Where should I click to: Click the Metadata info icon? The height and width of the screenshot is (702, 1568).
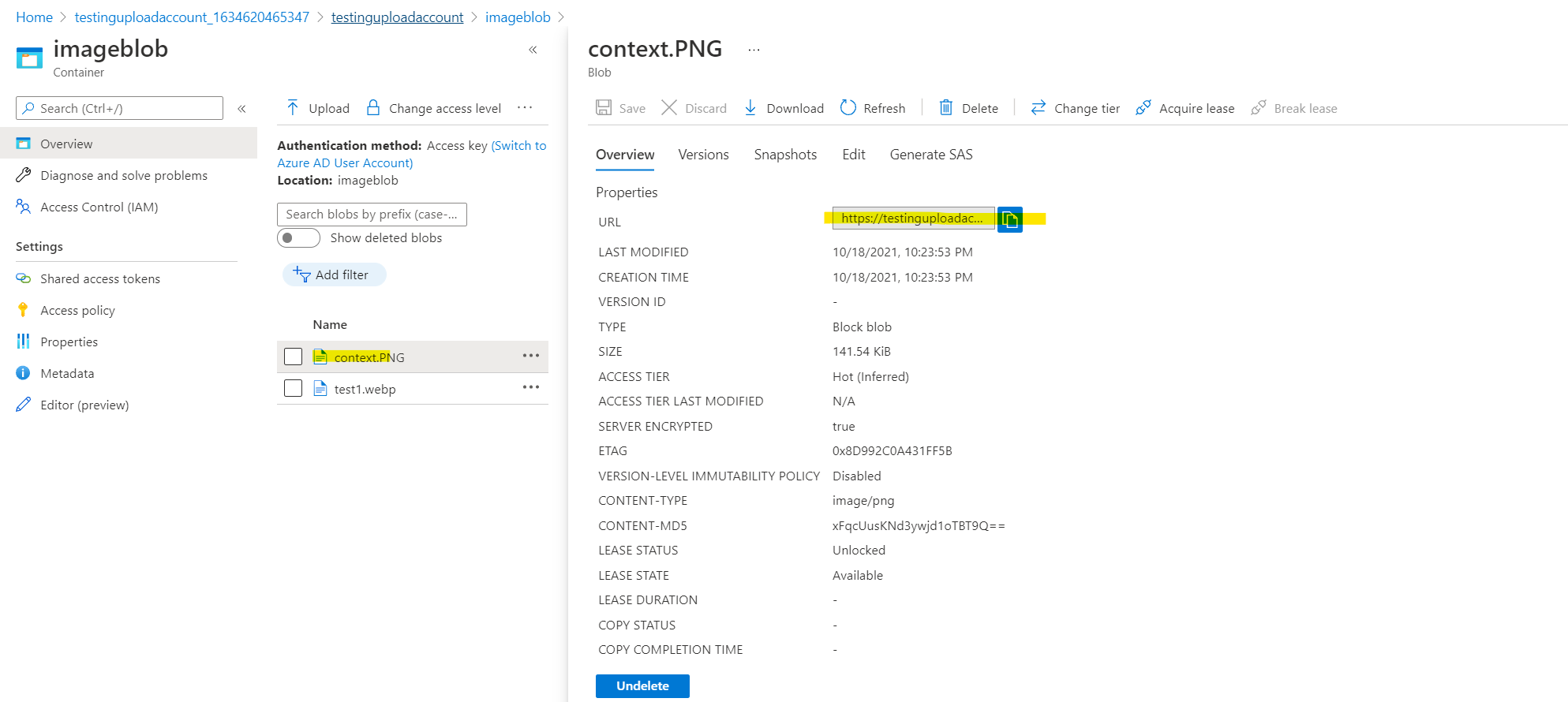[x=24, y=373]
